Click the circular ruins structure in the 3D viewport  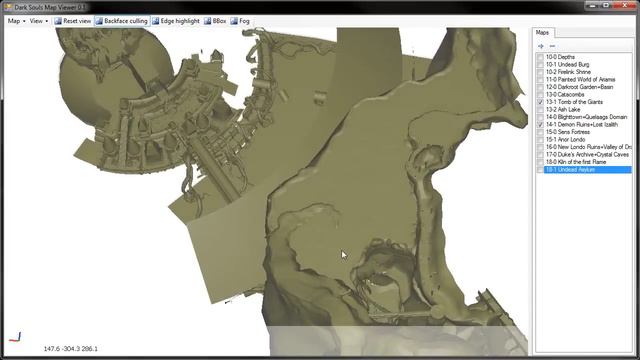point(163,118)
